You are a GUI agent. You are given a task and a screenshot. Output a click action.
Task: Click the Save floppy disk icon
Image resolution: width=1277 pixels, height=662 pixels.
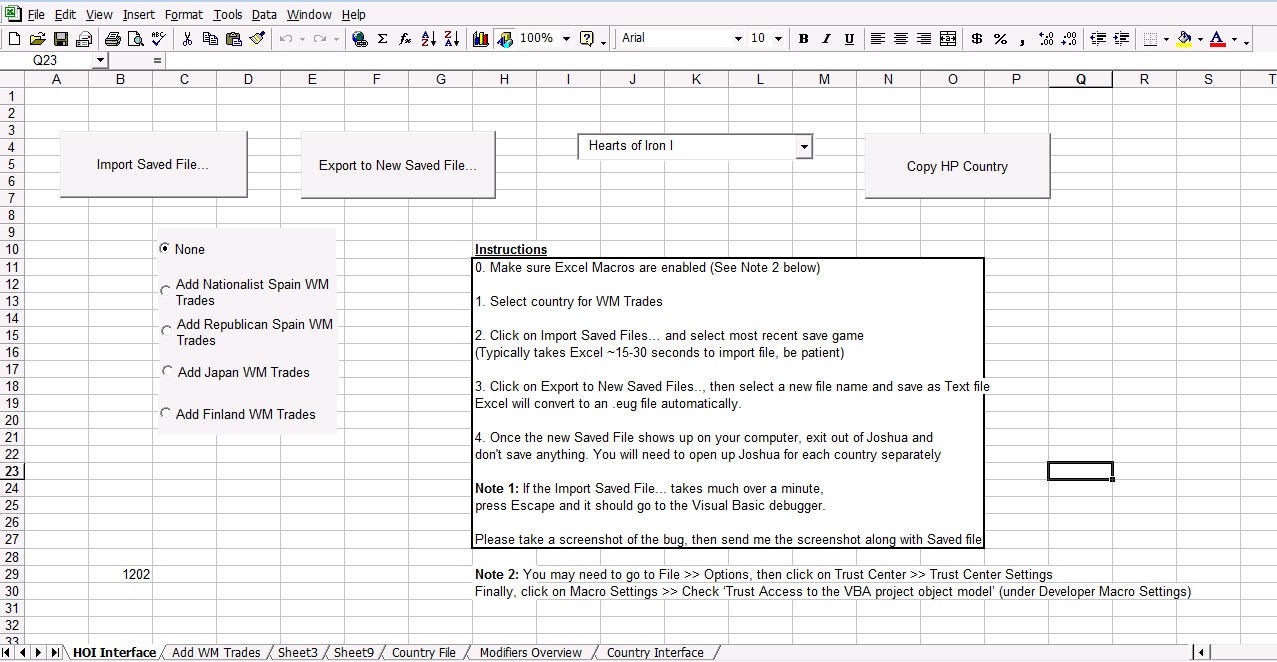coord(61,39)
